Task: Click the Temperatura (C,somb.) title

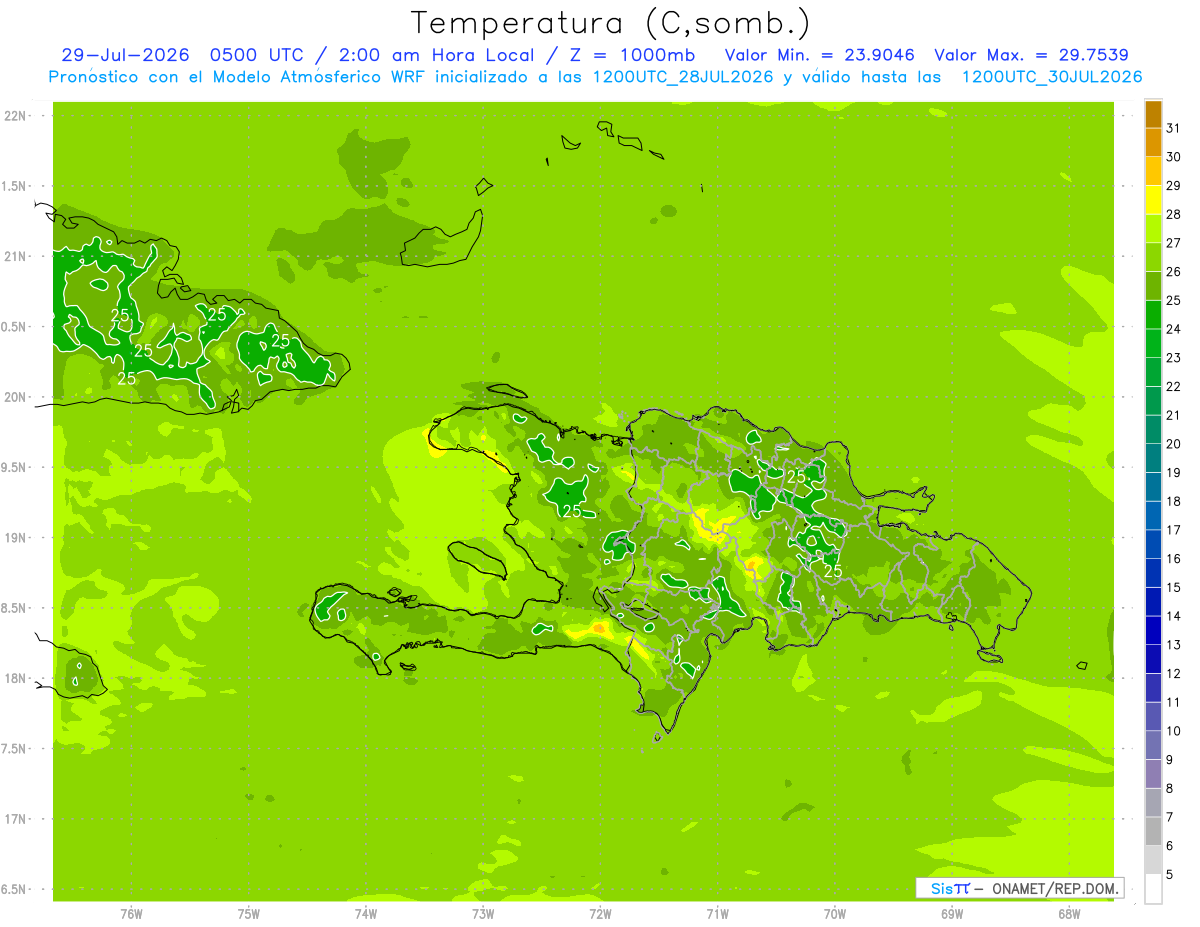Action: (611, 23)
